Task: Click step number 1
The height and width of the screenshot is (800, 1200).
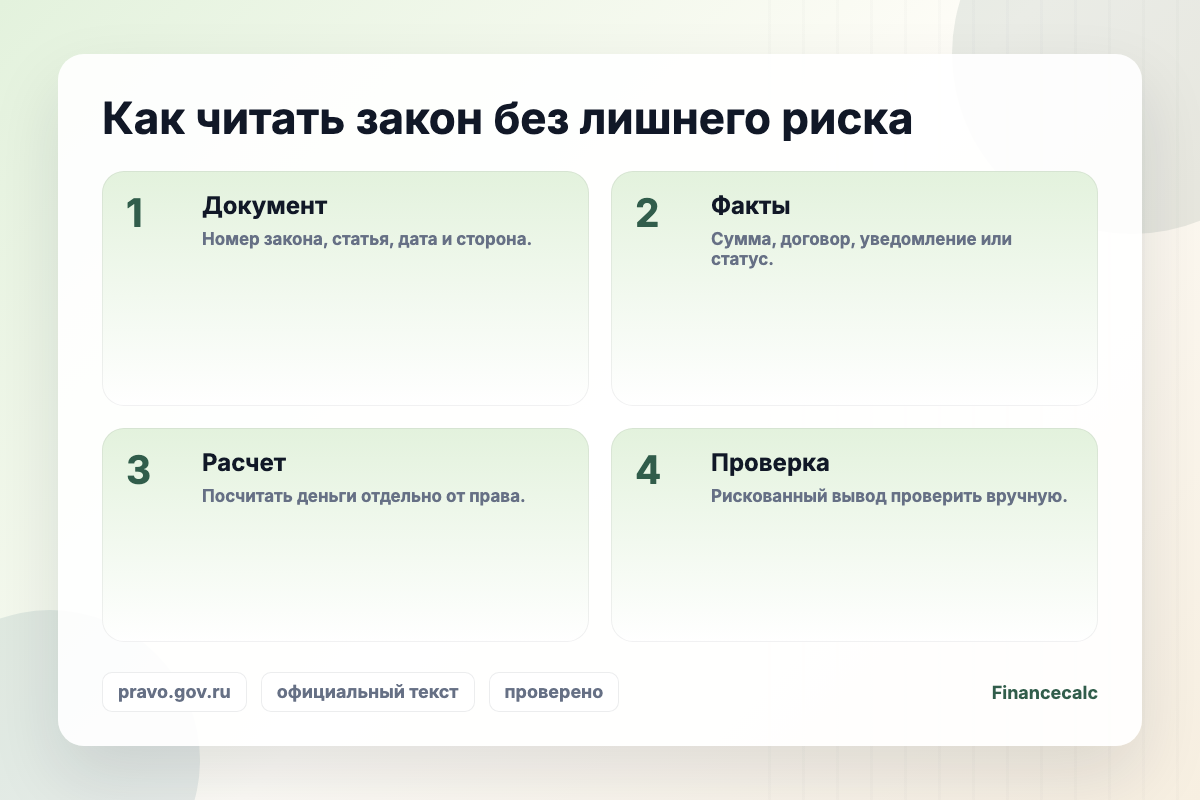Action: click(x=135, y=214)
